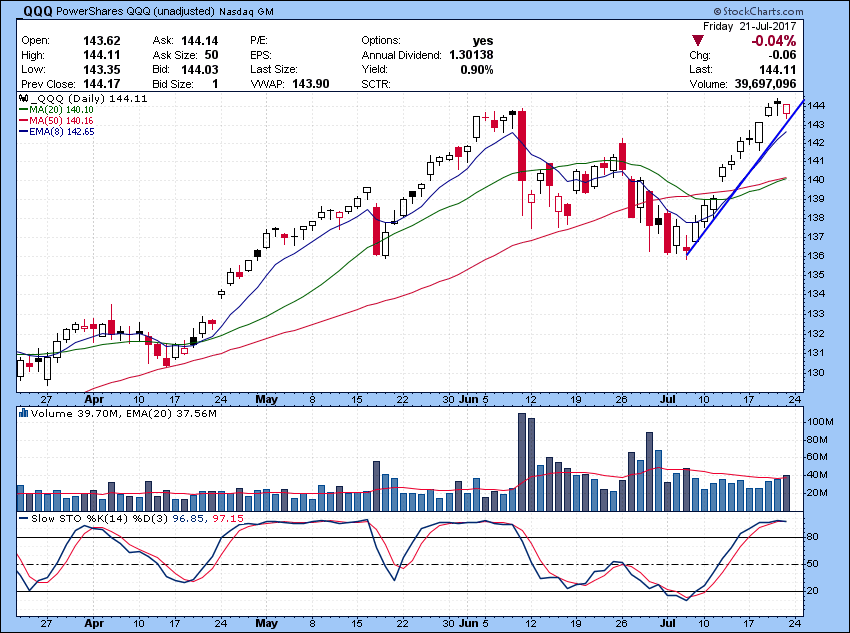The image size is (850, 633).
Task: Click the _QQQ (Daily) 144.11 legend label
Action: pyautogui.click(x=89, y=99)
